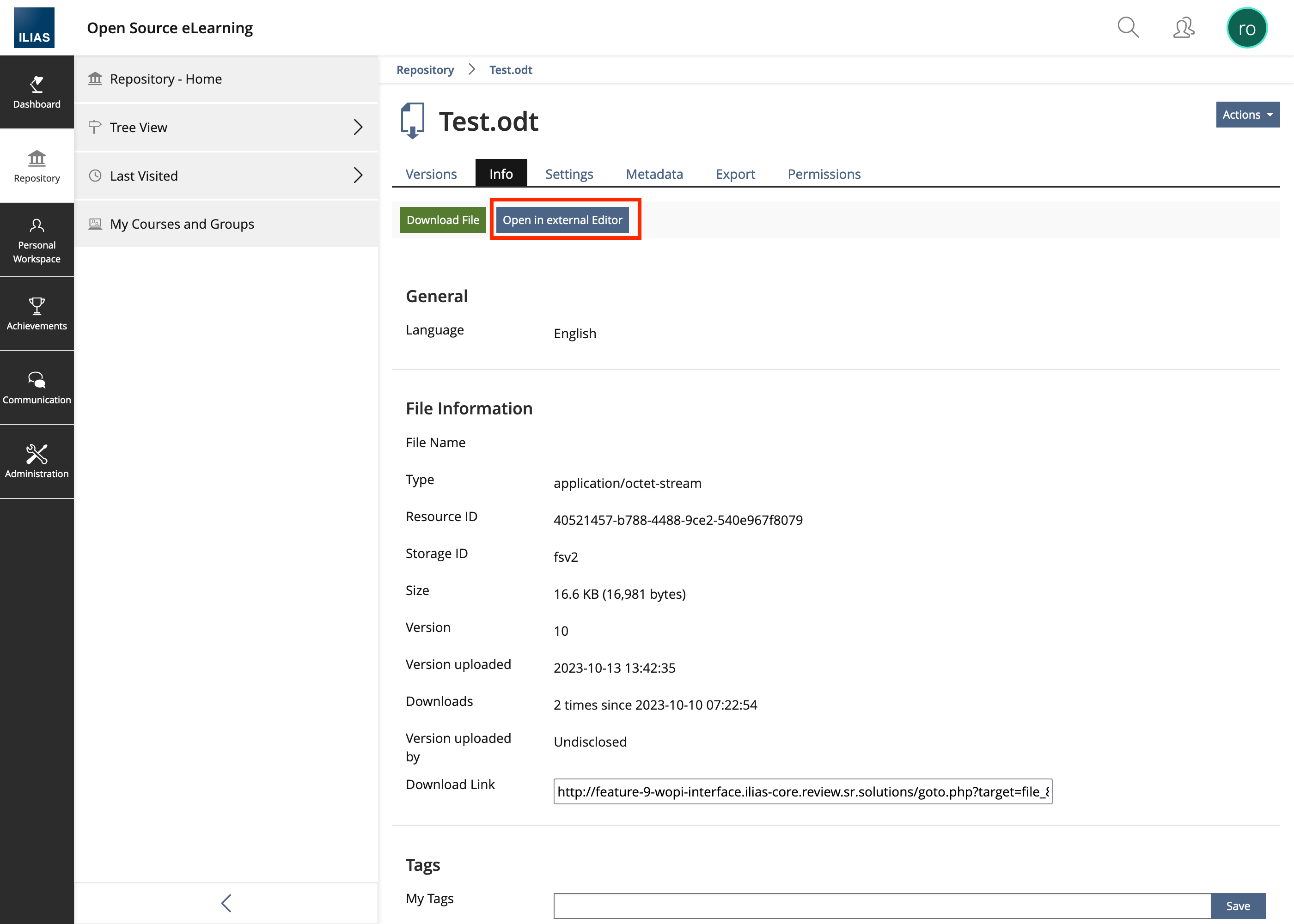Click Open in external Editor
Viewport: 1294px width, 924px height.
(x=562, y=220)
